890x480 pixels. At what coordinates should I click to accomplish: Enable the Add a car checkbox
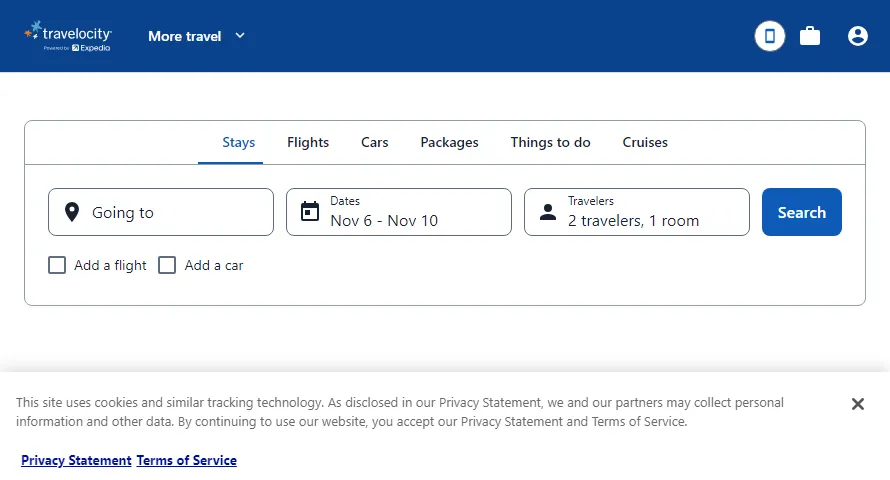pyautogui.click(x=167, y=265)
